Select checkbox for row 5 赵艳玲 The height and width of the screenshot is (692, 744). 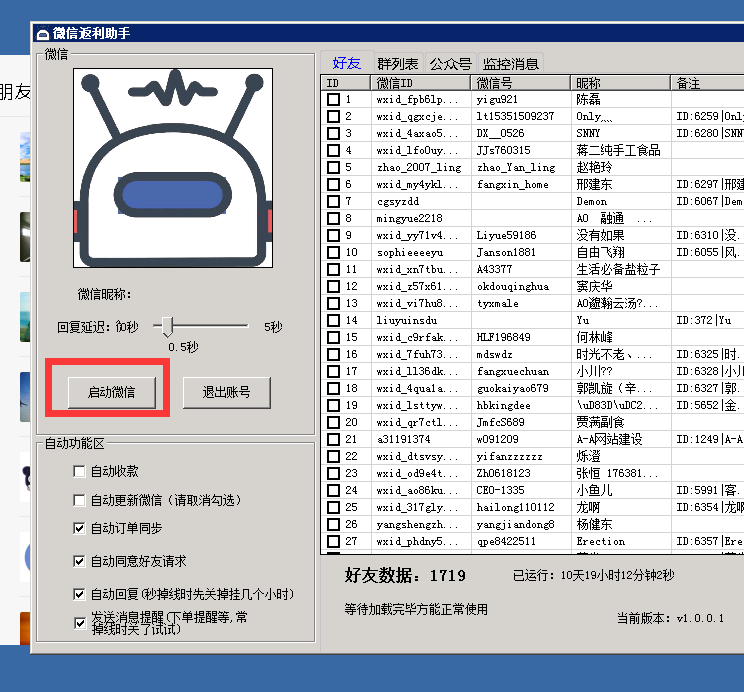pos(334,167)
